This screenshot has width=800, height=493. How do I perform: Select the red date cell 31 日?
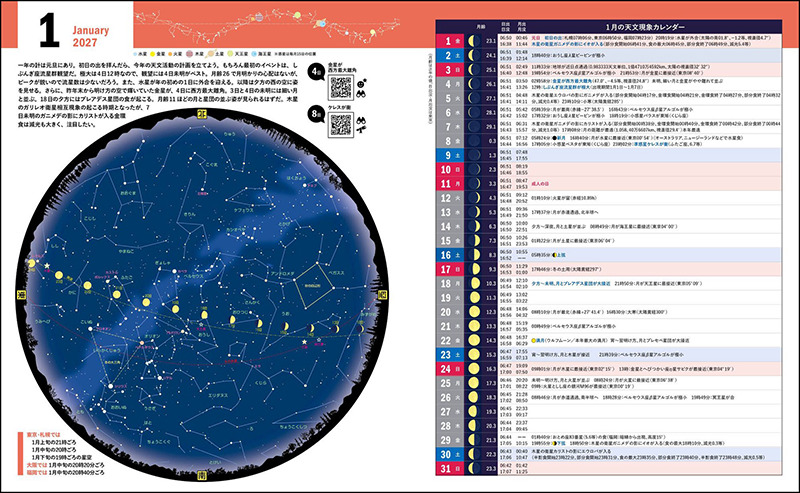pyautogui.click(x=450, y=469)
